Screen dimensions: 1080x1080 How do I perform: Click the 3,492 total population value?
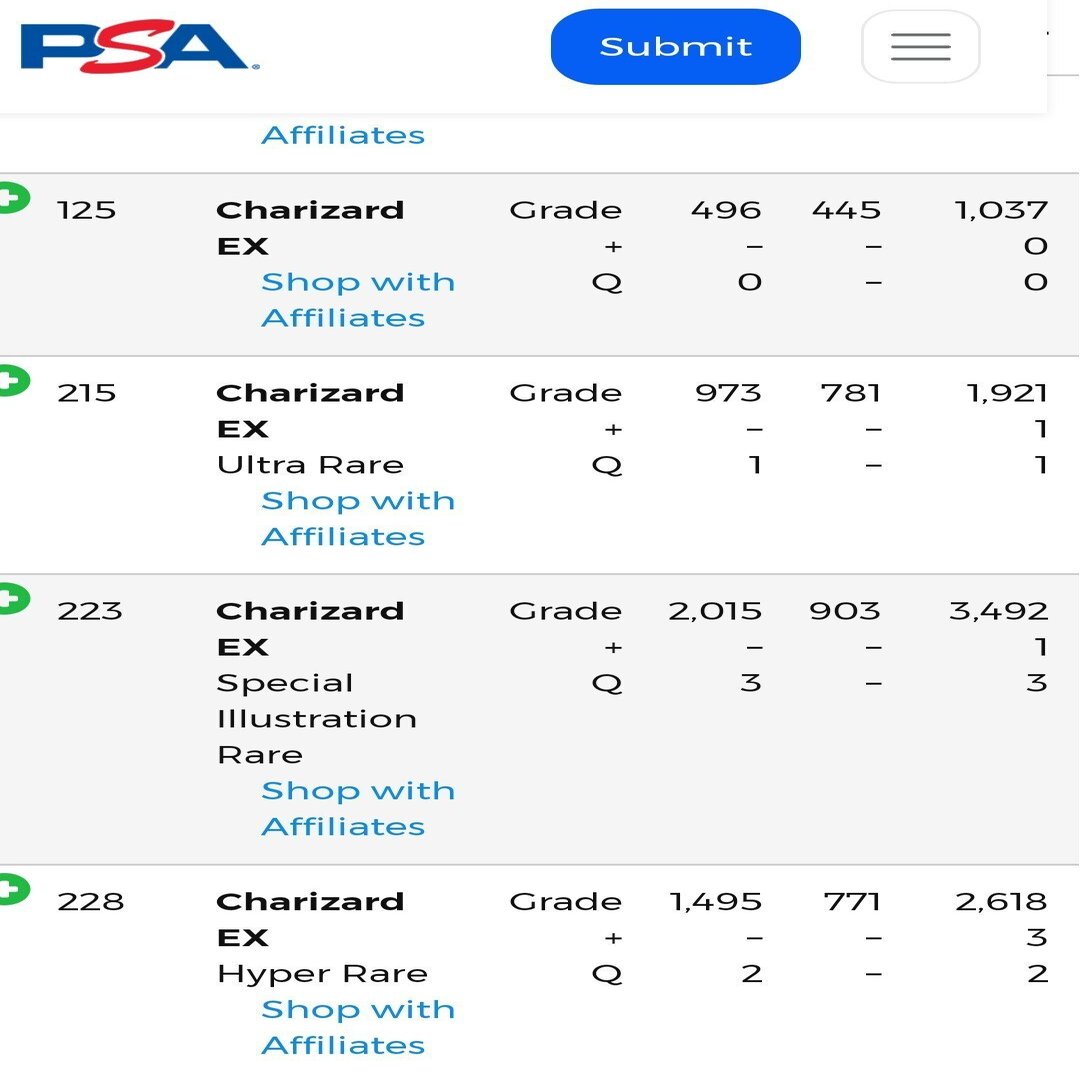pos(998,611)
